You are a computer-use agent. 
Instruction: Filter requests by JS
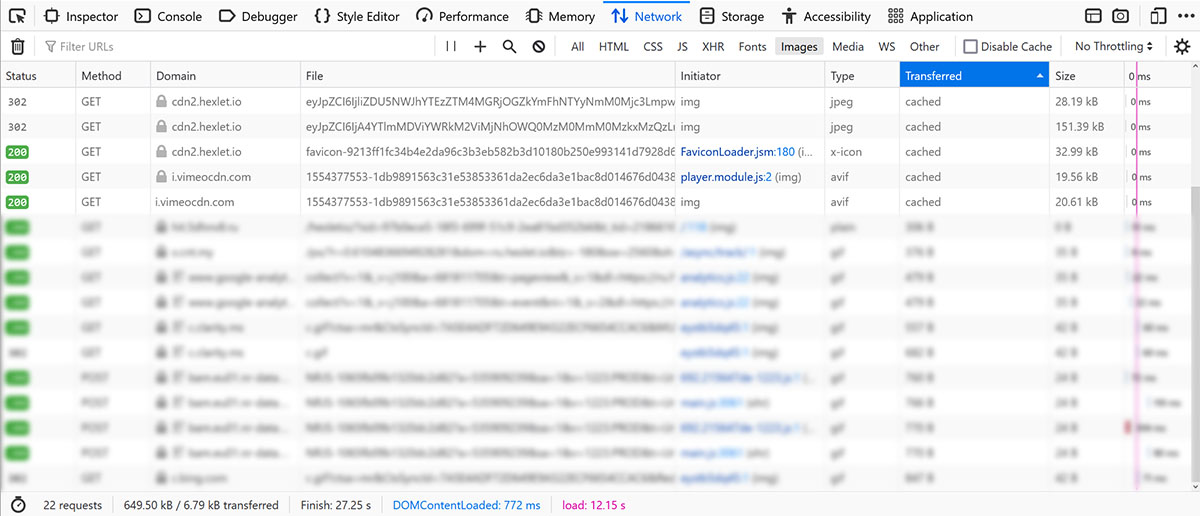click(682, 46)
